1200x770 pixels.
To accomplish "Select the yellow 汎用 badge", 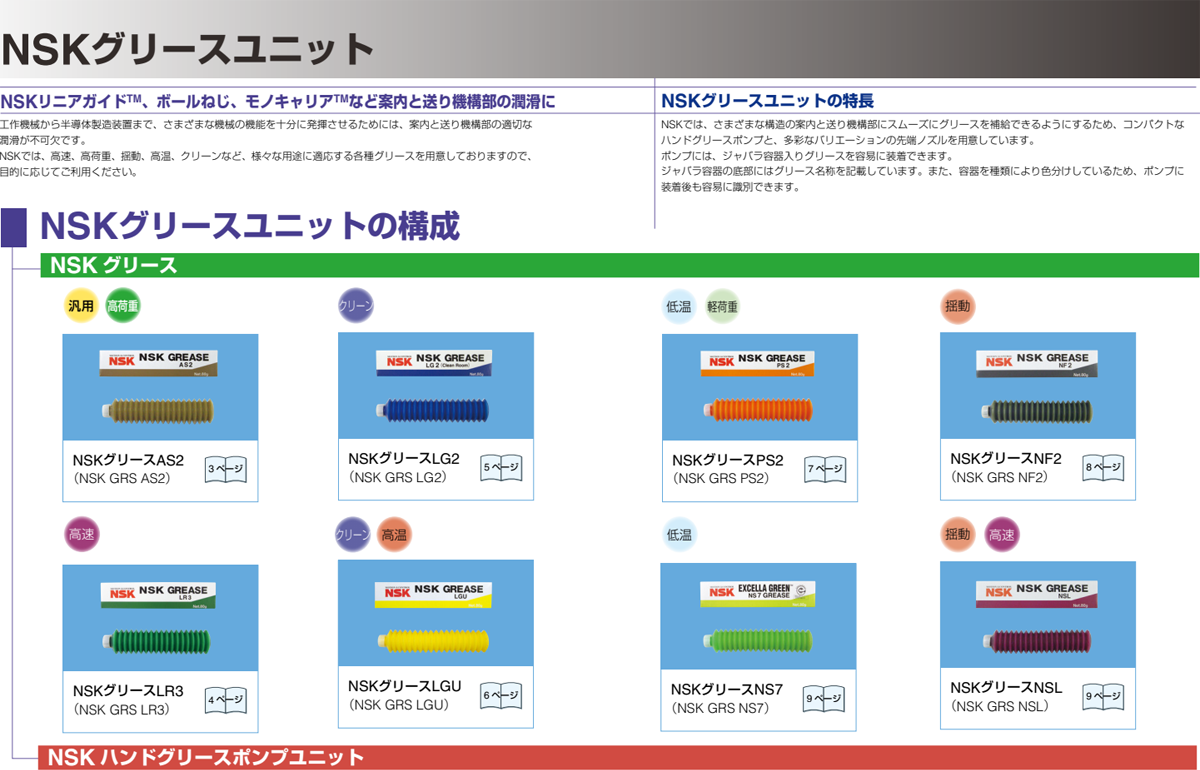I will click(x=80, y=306).
